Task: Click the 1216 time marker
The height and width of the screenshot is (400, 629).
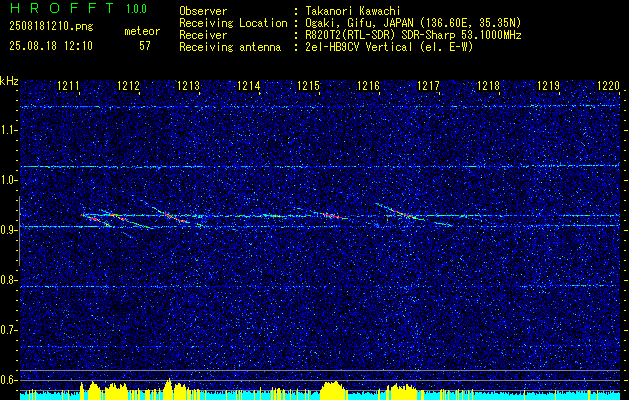Action: point(368,85)
